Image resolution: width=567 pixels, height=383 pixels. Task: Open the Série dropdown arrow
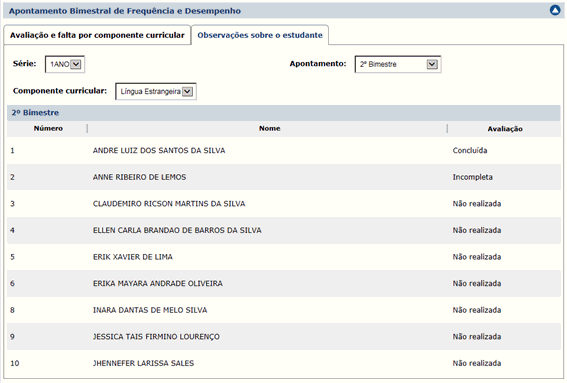point(76,64)
